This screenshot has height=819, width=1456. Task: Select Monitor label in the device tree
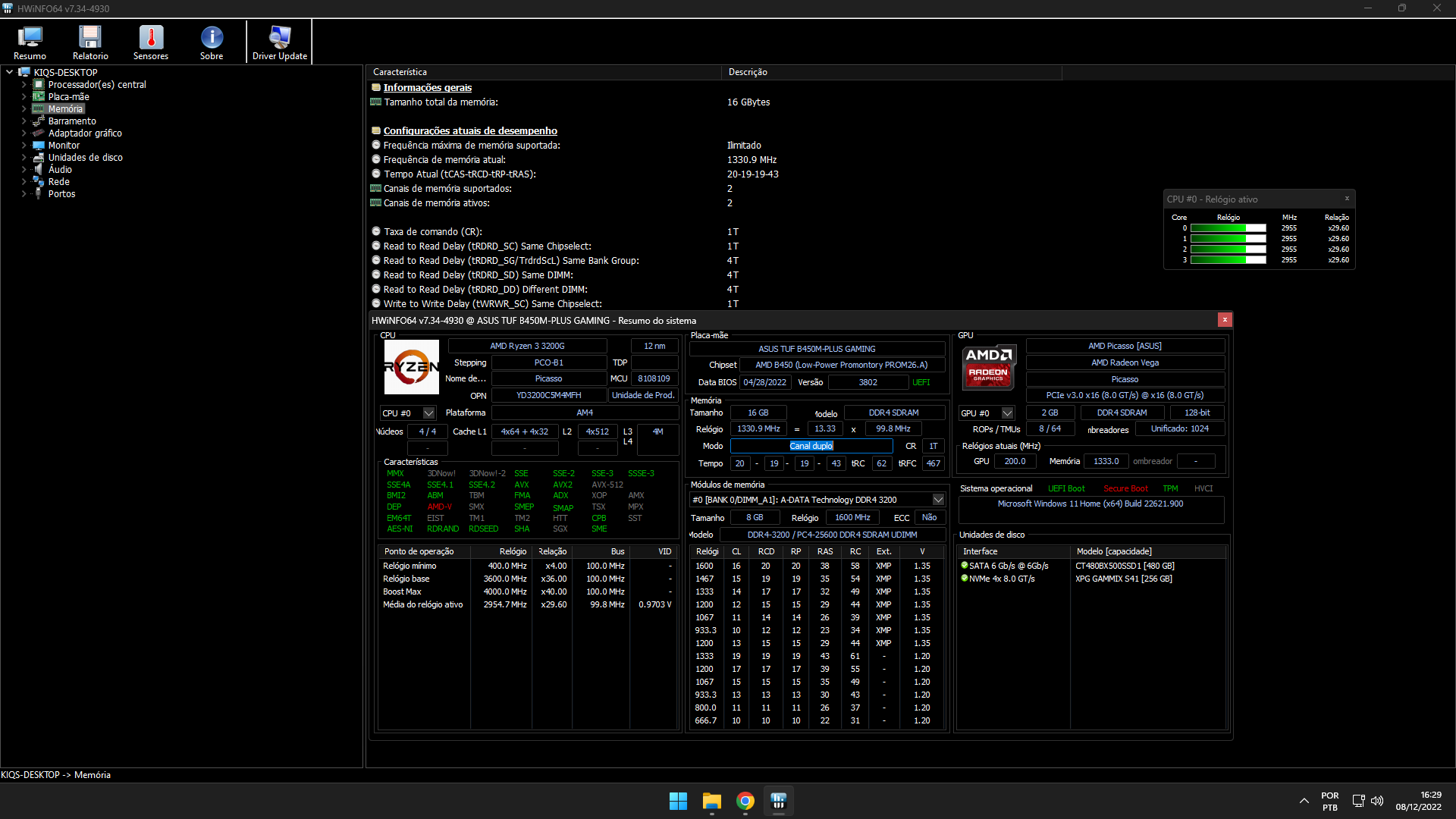click(64, 145)
